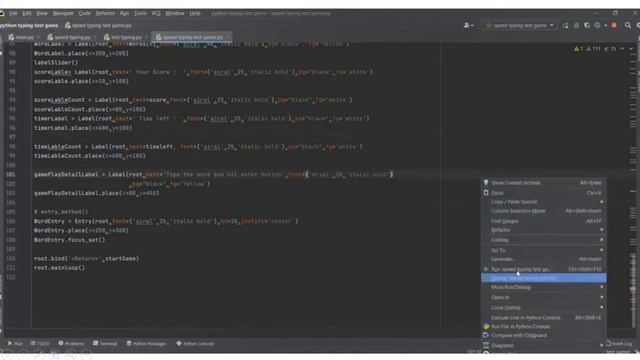Click the python typing test game breadcrumb
This screenshot has height=360, width=640.
click(29, 26)
